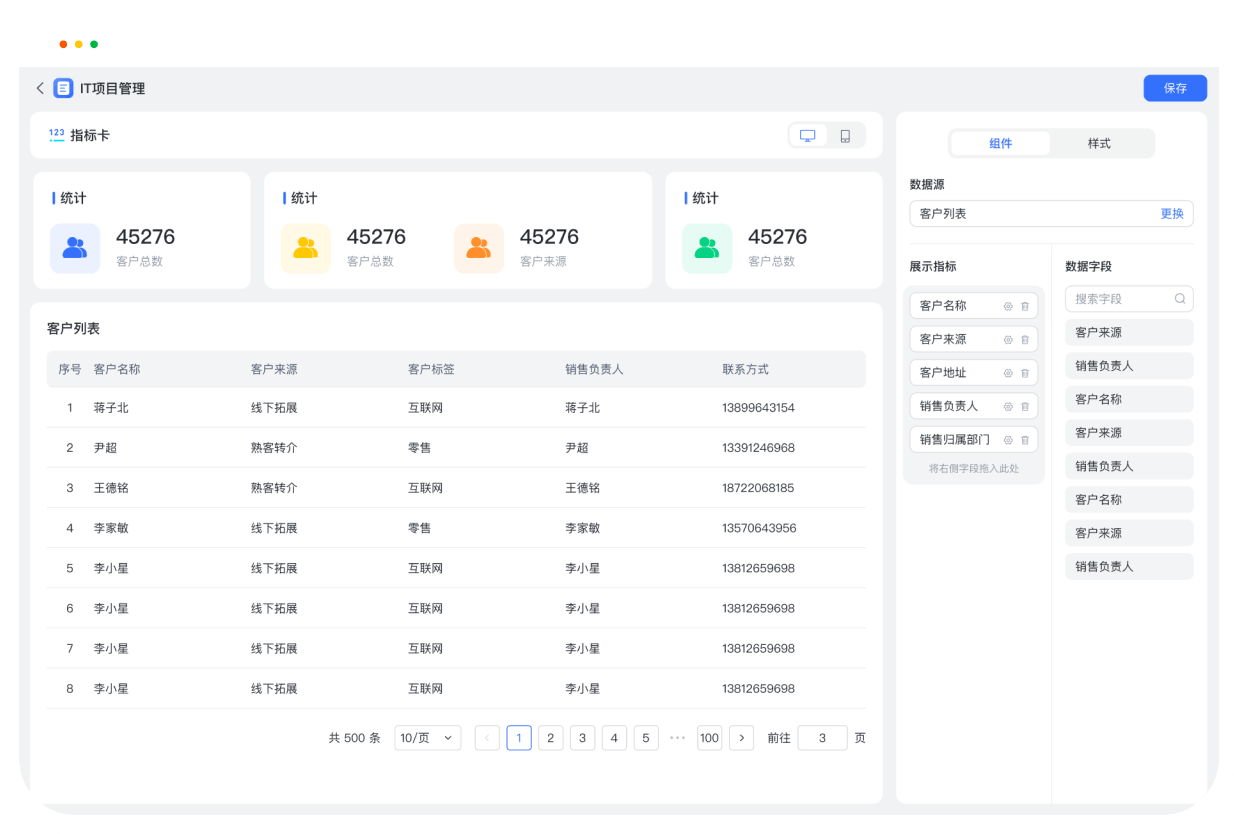Click the 更换 link for data source
Screen dimensions: 1234x834
(1172, 214)
